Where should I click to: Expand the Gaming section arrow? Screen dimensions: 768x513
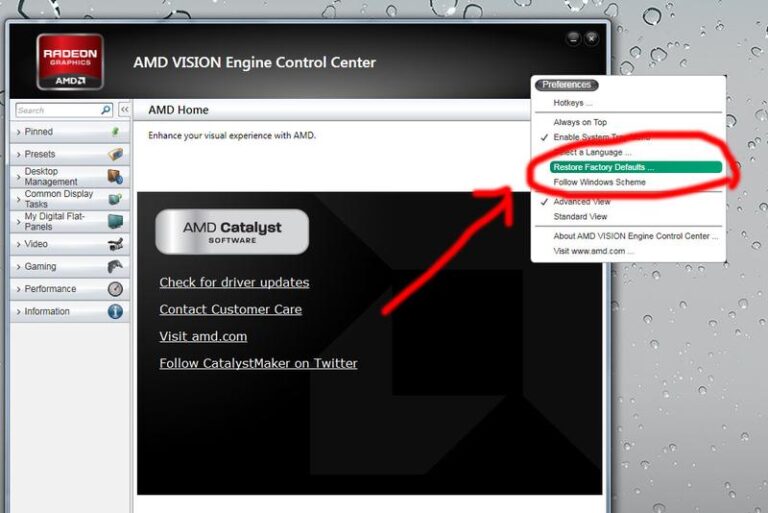click(x=18, y=267)
